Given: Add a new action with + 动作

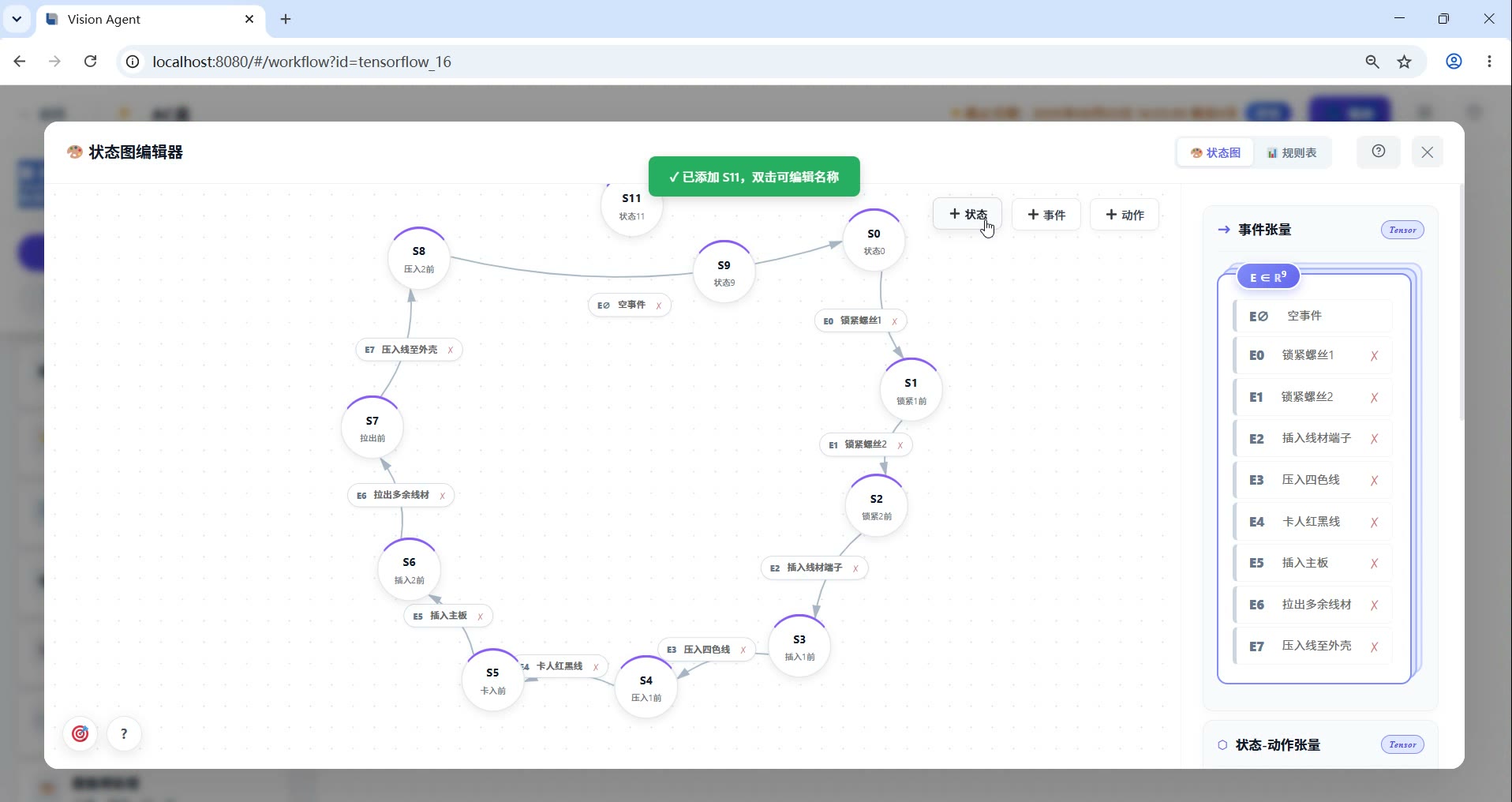Looking at the screenshot, I should [1125, 215].
